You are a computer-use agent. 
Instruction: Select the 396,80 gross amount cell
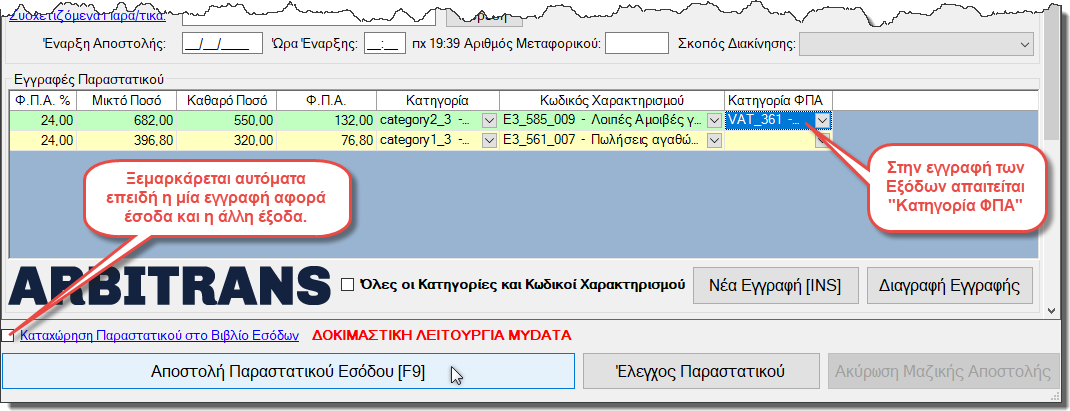click(126, 141)
